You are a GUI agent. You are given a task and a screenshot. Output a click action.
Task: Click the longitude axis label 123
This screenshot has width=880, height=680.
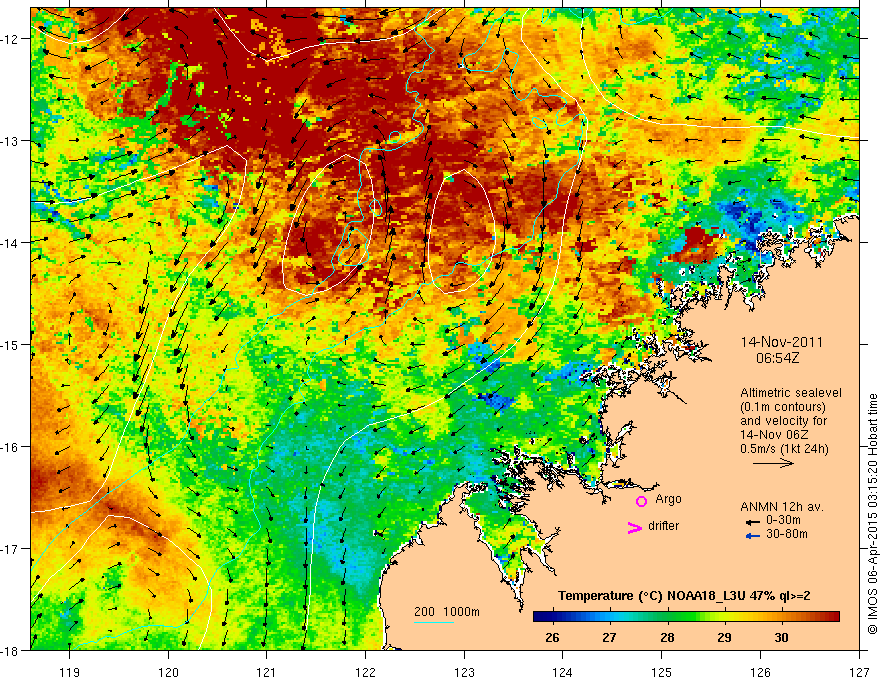464,672
